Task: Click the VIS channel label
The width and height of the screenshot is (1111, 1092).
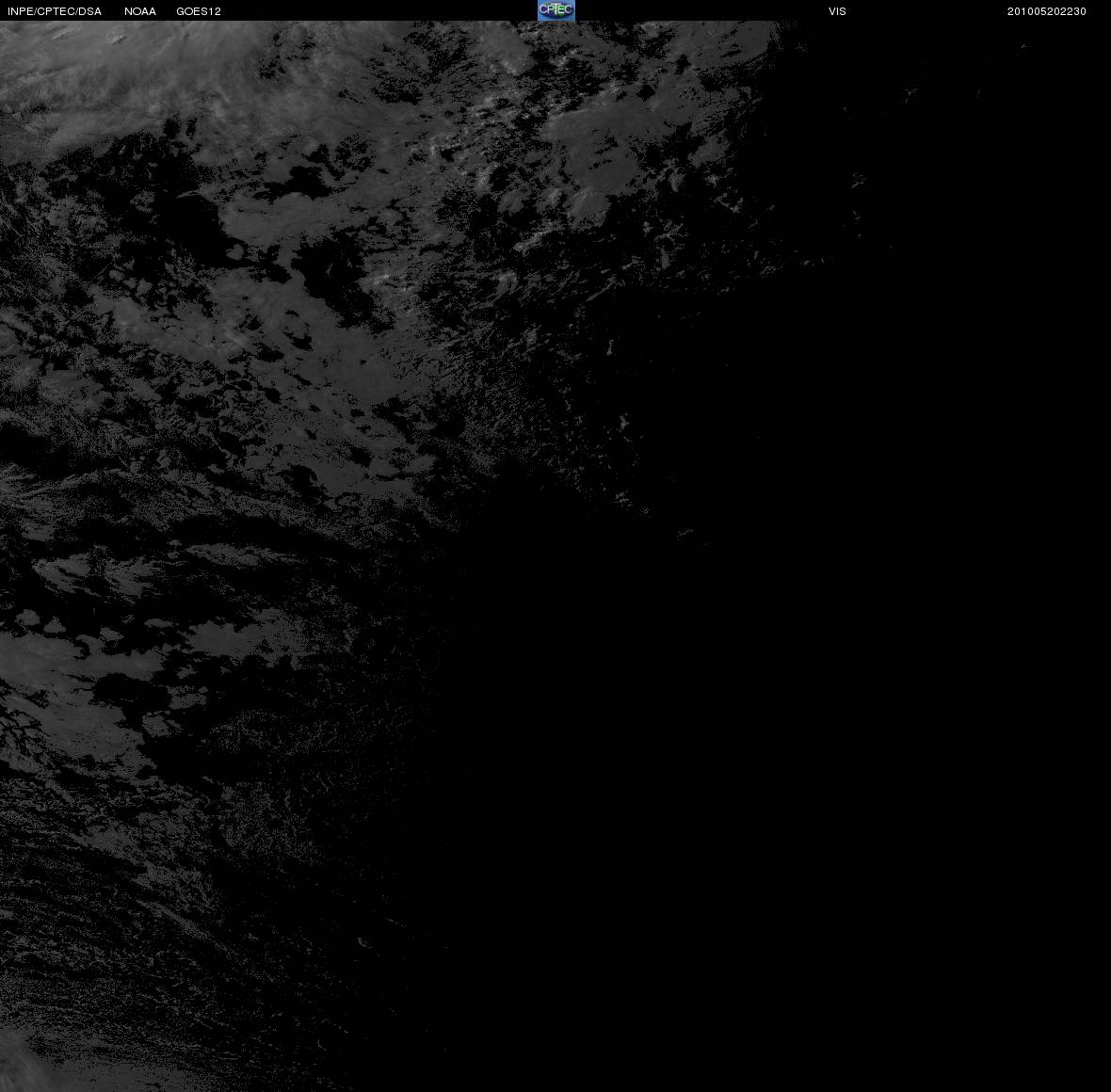Action: [838, 11]
